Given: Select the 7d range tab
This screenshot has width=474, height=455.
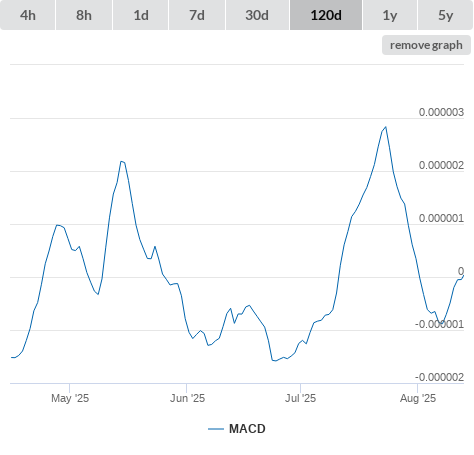Looking at the screenshot, I should (197, 15).
